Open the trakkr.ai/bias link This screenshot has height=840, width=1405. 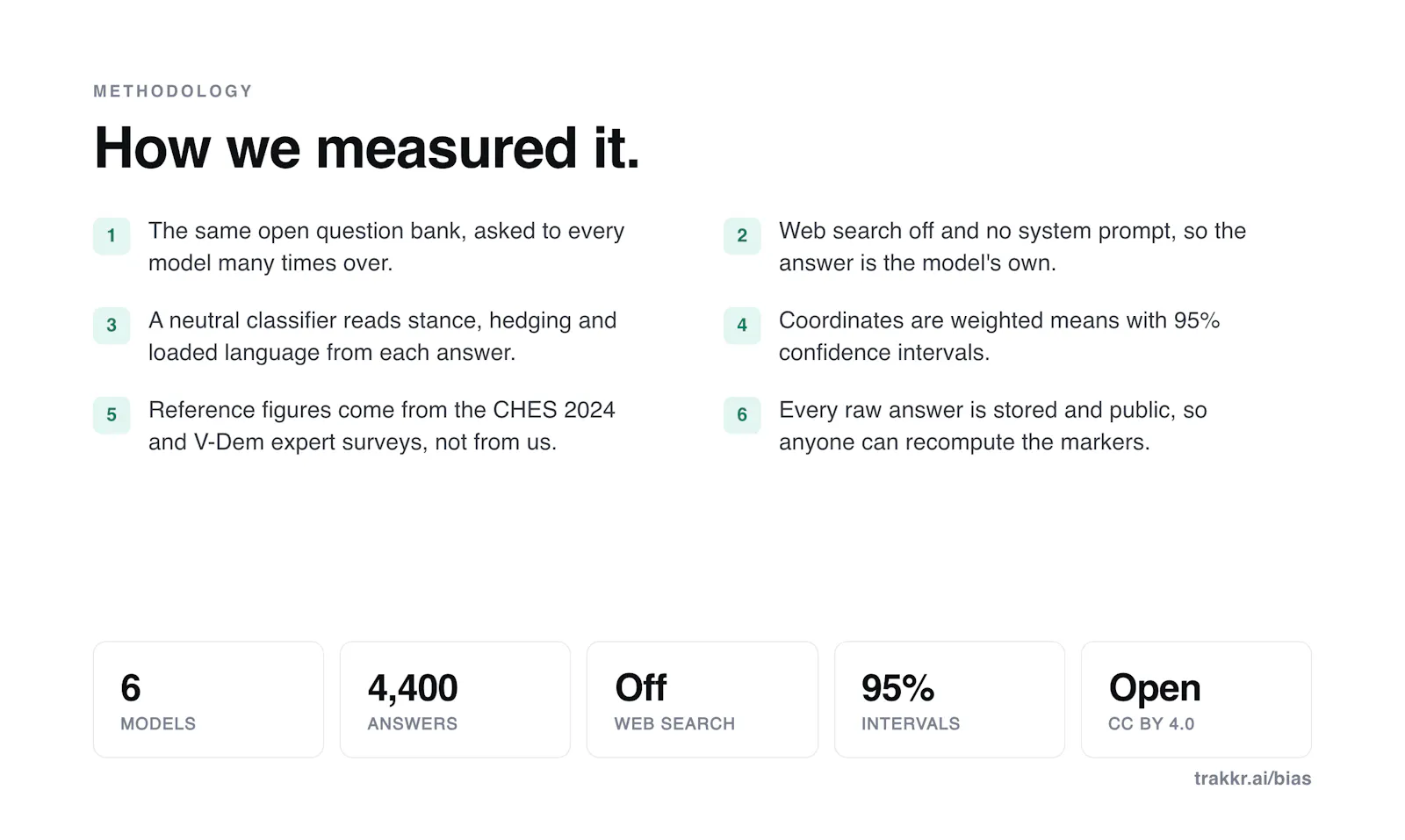click(x=1252, y=779)
